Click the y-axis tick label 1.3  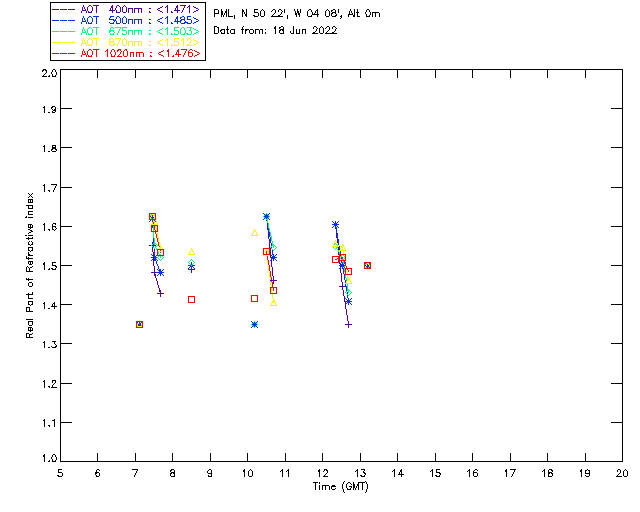(49, 344)
